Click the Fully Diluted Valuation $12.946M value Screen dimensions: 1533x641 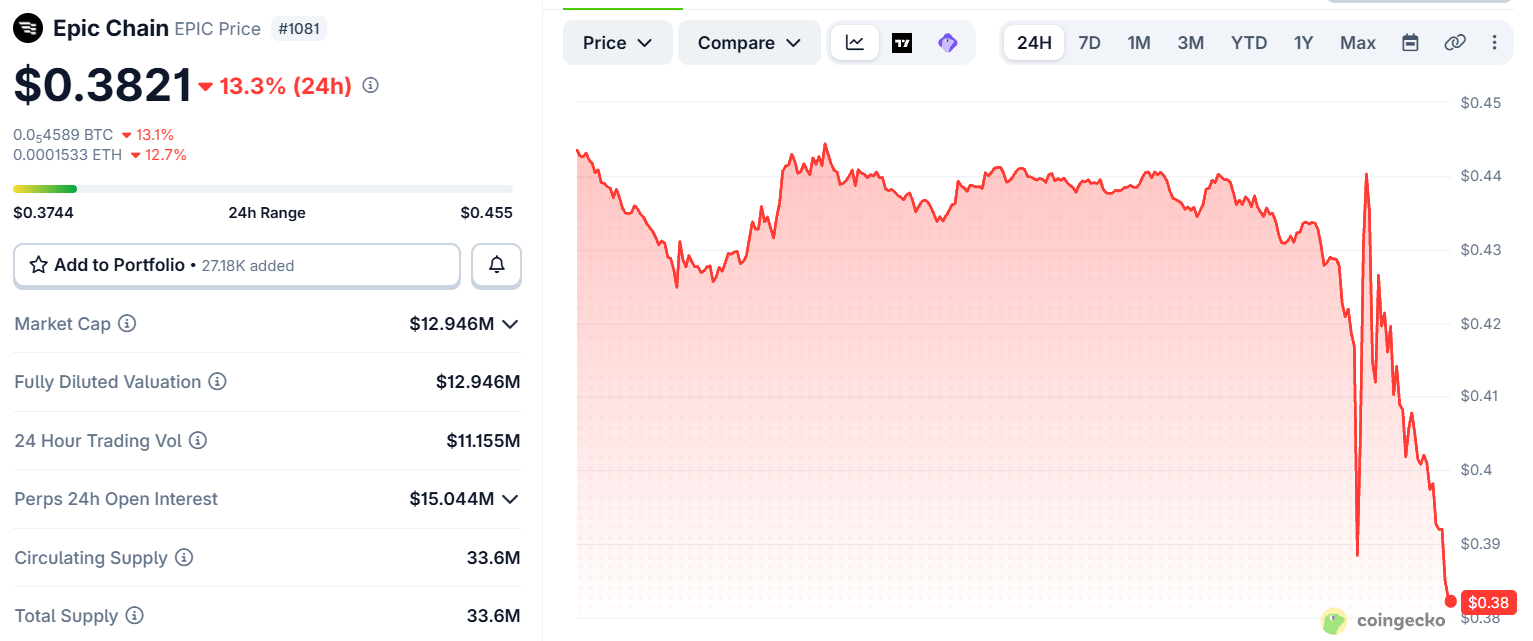[478, 382]
